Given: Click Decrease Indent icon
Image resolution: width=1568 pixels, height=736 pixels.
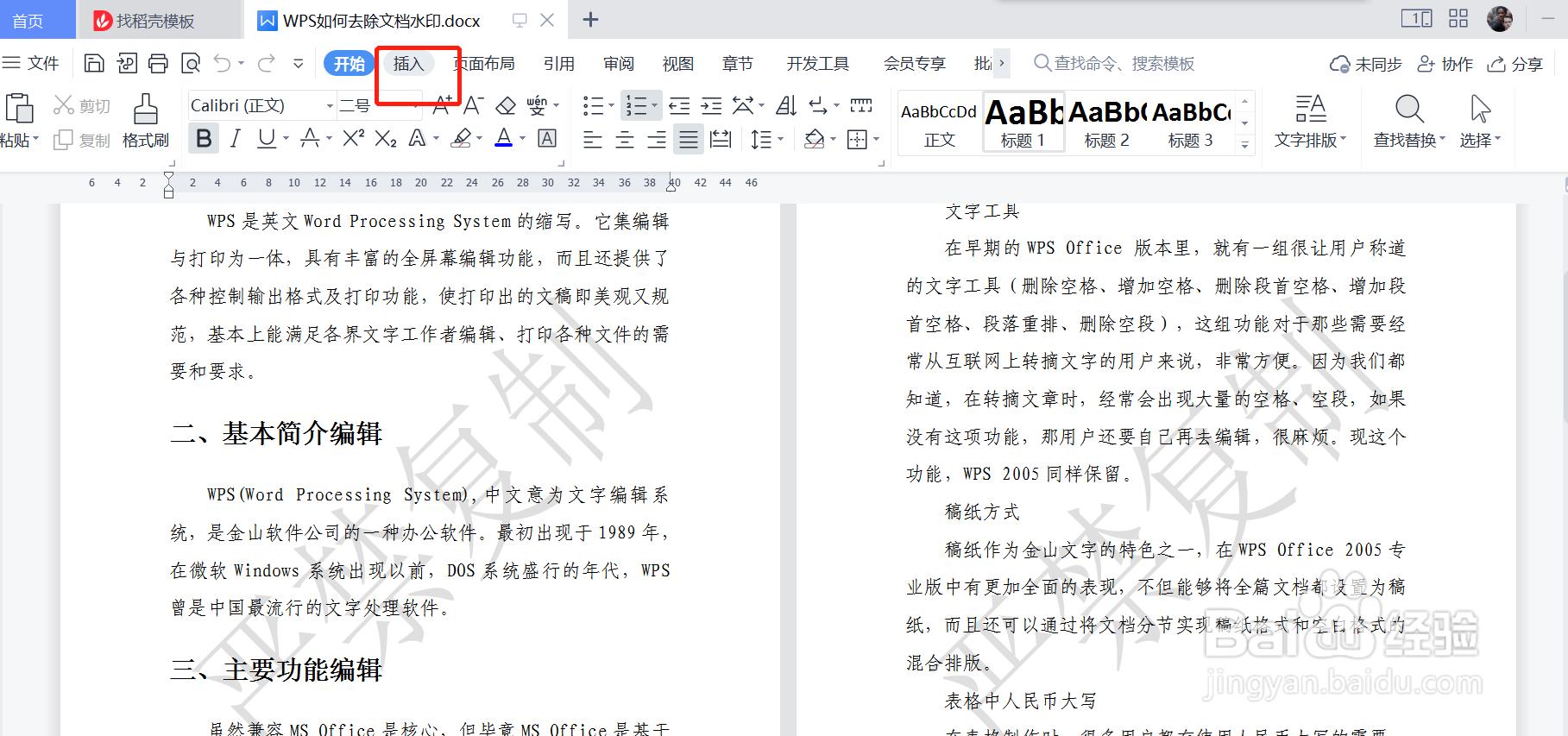Looking at the screenshot, I should 679,105.
